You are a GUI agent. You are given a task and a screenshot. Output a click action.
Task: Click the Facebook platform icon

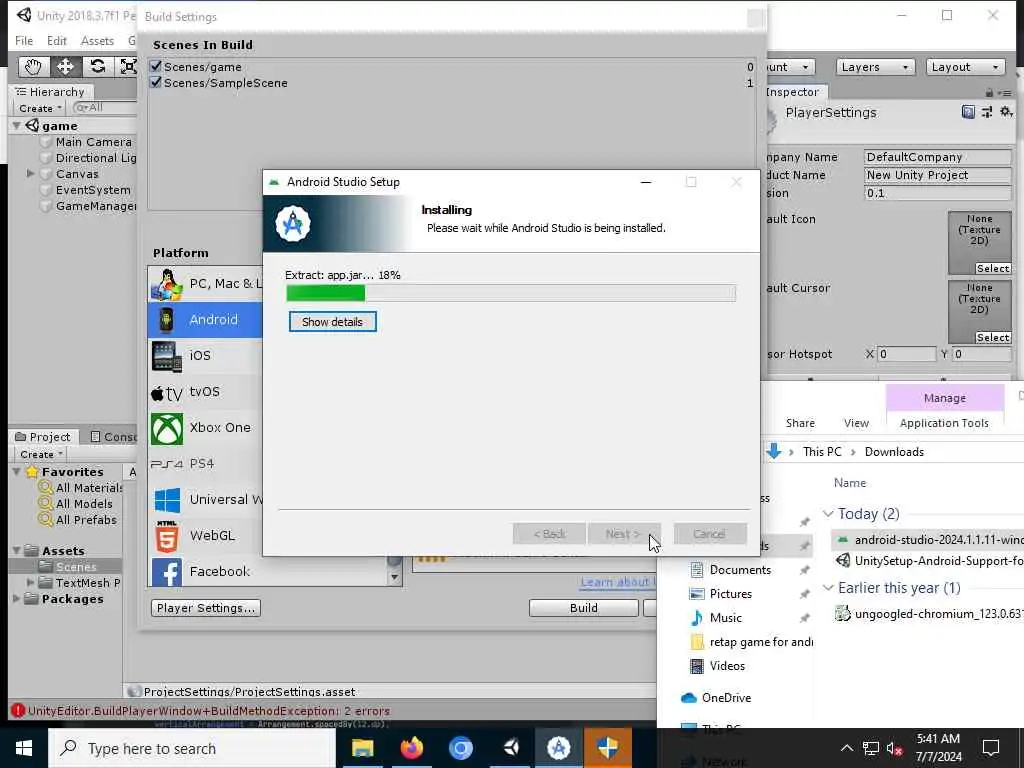(167, 572)
